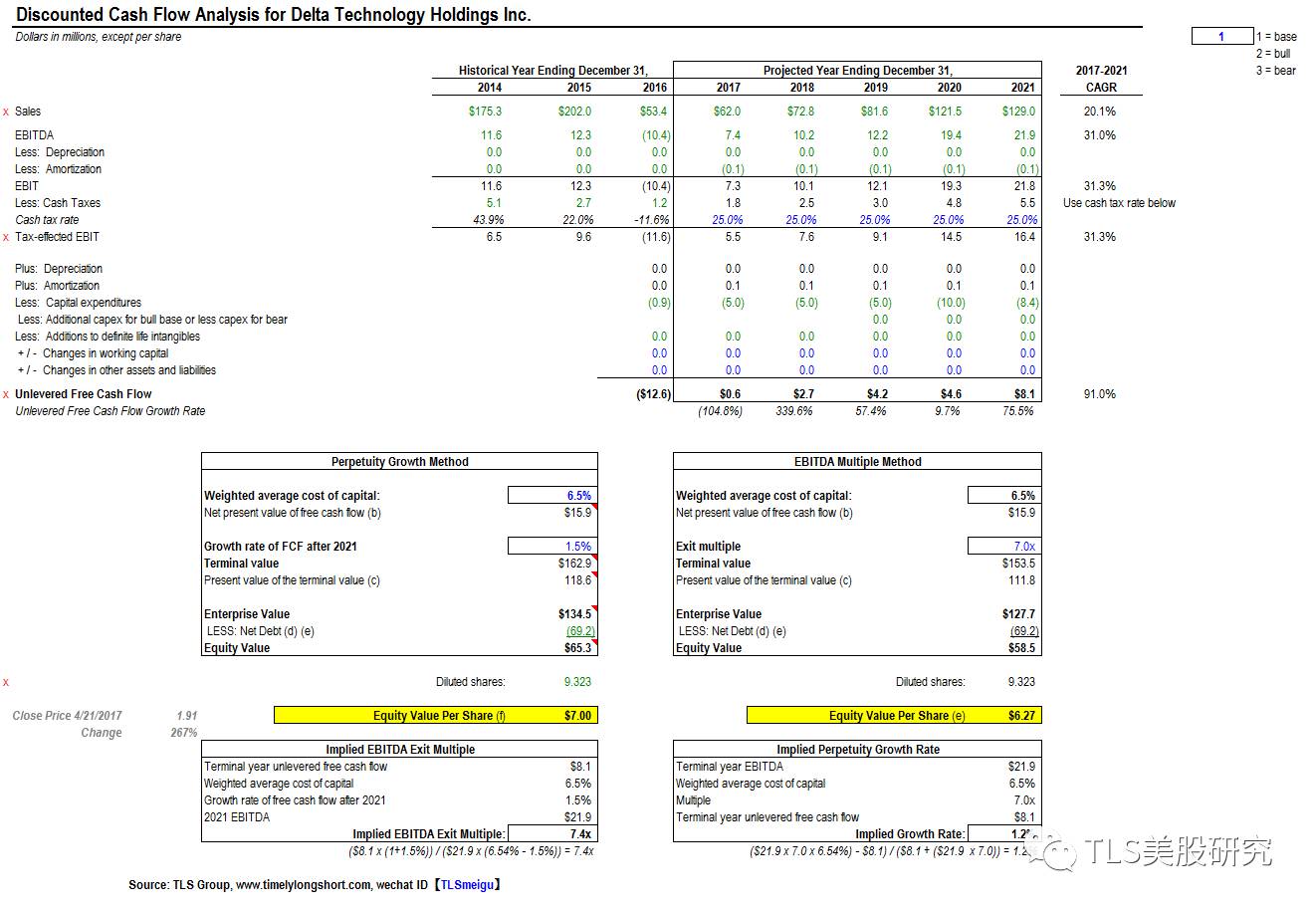Screen dimensions: 1316x910
Task: Click the red x on the Diluted shares row
Action: (x=6, y=682)
